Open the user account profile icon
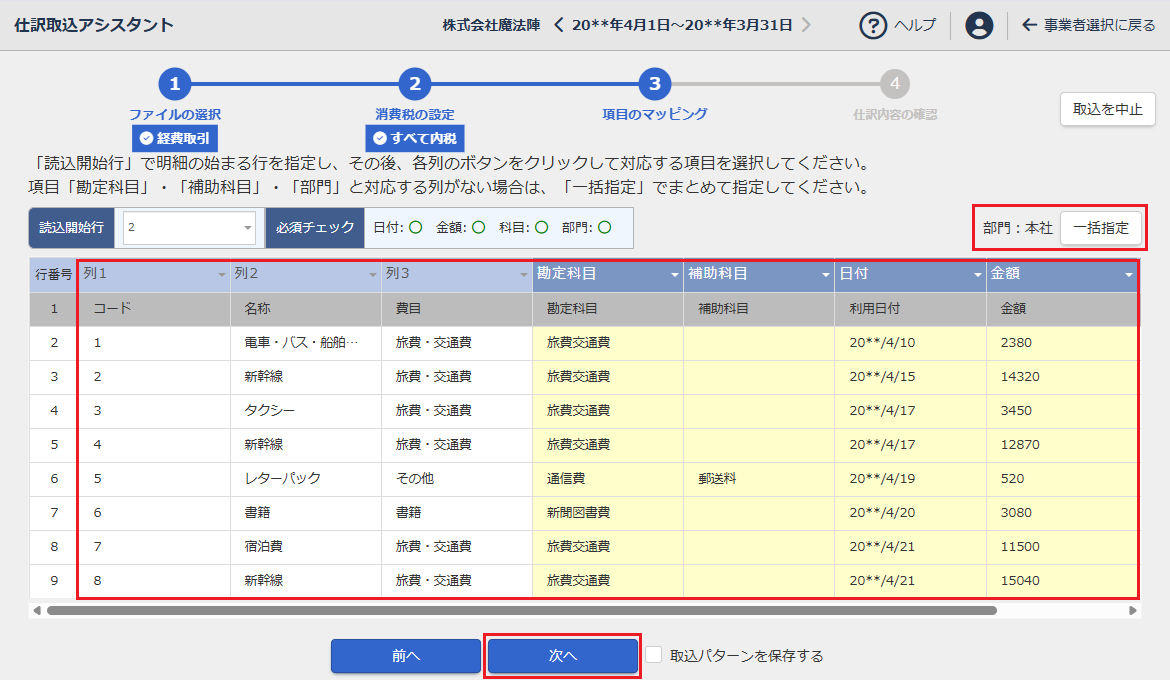1170x680 pixels. pos(979,25)
